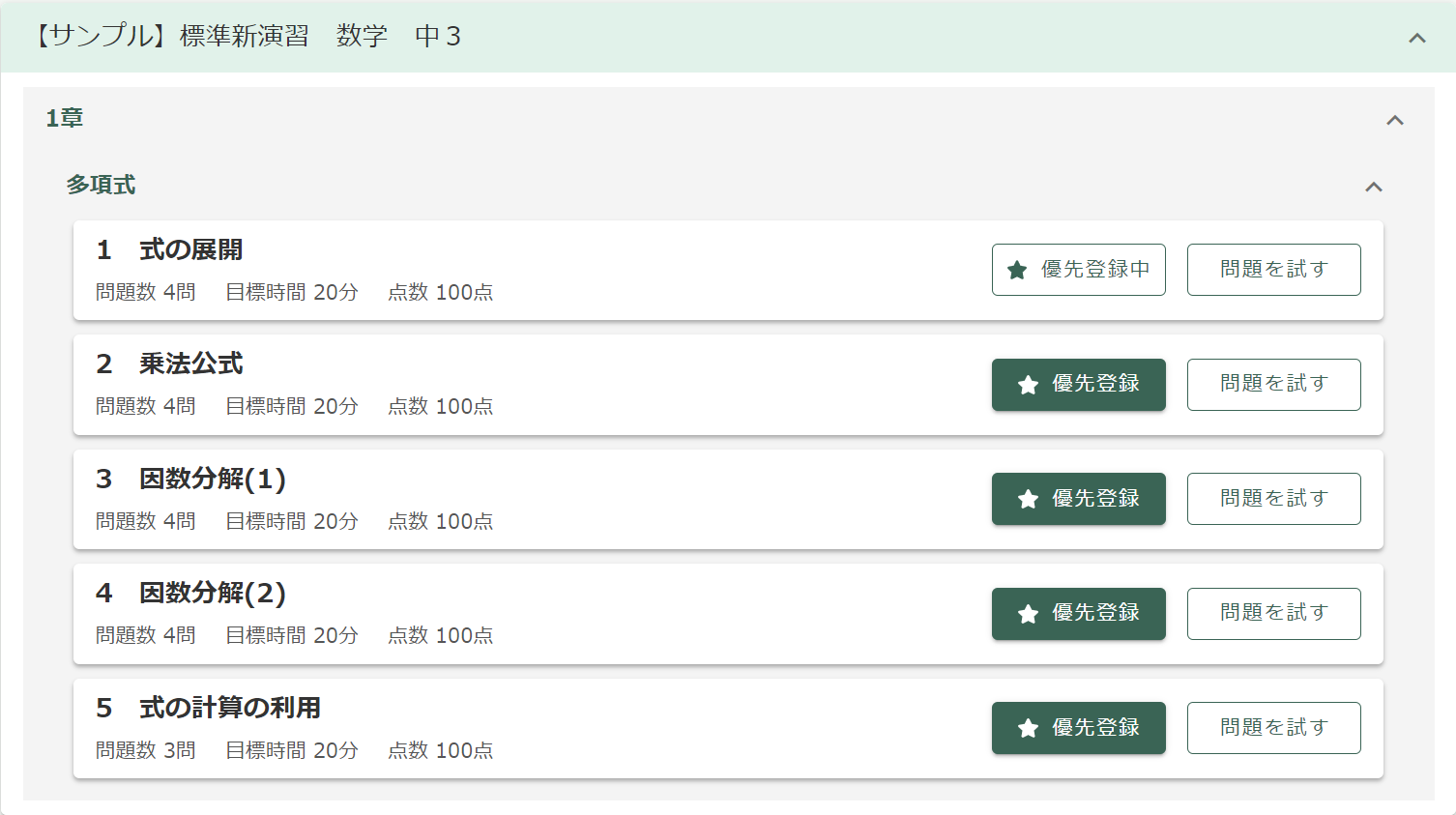Enable 優先登録 for 乗法公式

click(x=1078, y=385)
